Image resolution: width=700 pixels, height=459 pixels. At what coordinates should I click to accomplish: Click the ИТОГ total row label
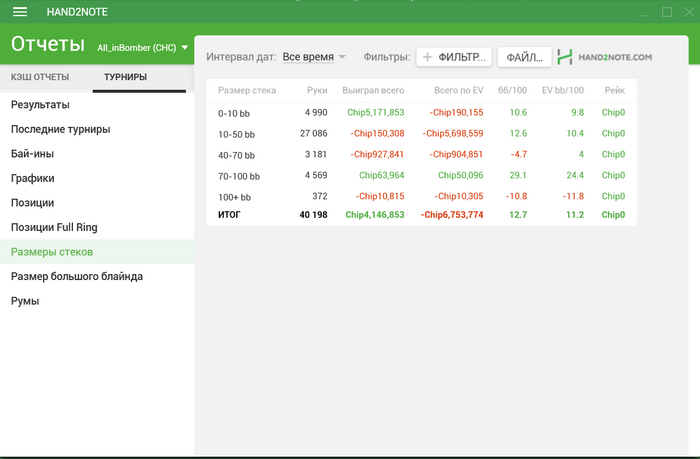point(229,215)
